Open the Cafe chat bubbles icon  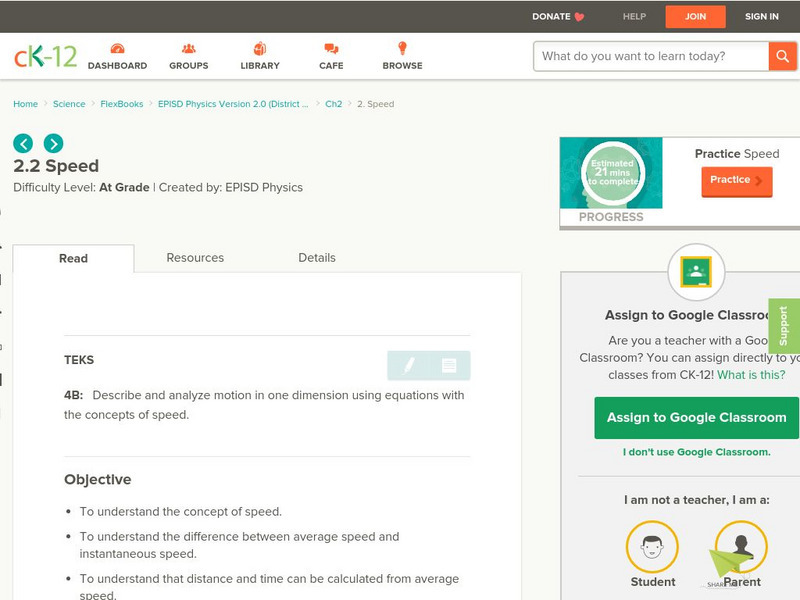331,48
